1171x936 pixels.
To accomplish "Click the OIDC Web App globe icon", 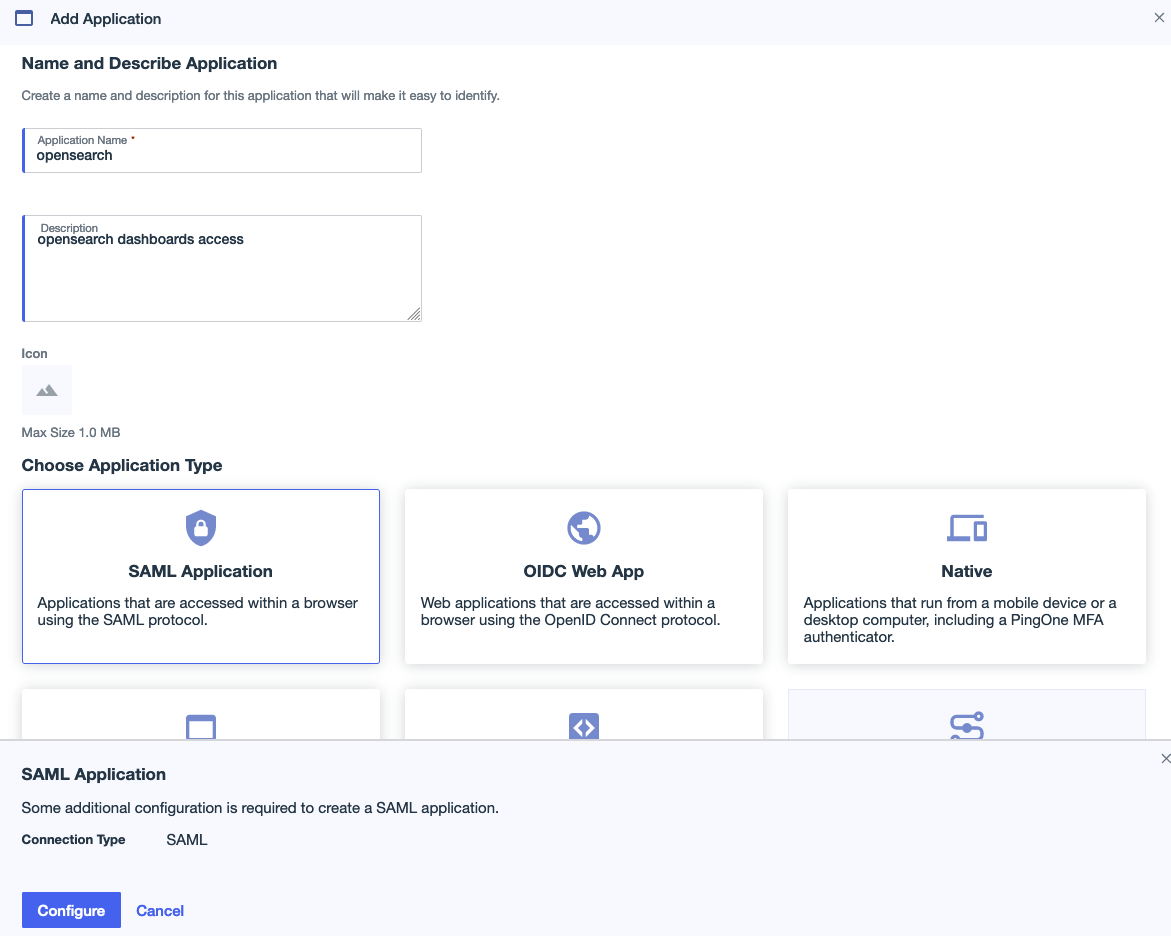I will pyautogui.click(x=583, y=527).
